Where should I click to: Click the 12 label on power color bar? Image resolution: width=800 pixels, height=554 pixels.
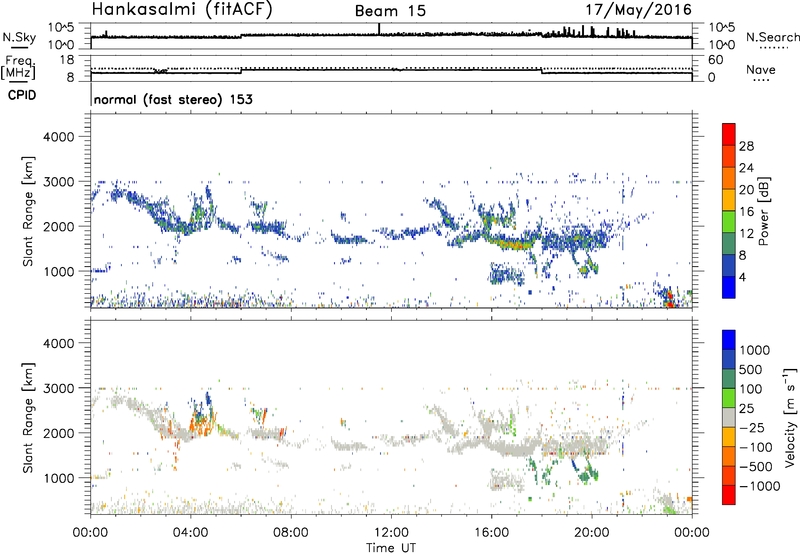click(746, 234)
